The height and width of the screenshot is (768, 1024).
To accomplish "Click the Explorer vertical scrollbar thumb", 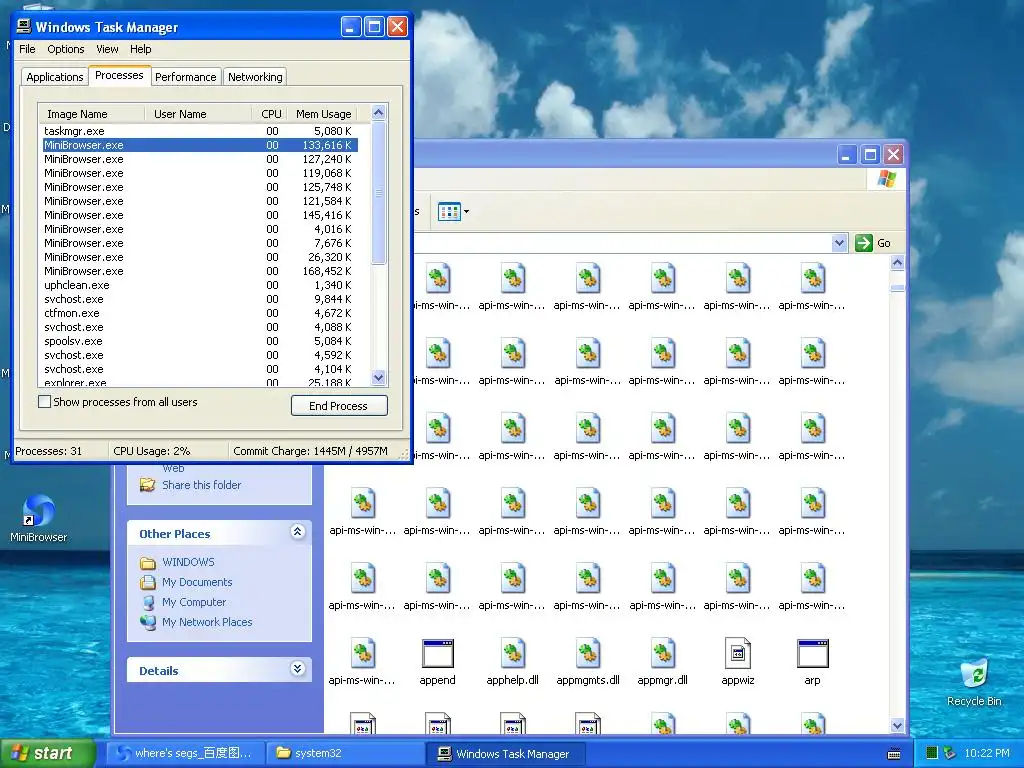I will (897, 288).
